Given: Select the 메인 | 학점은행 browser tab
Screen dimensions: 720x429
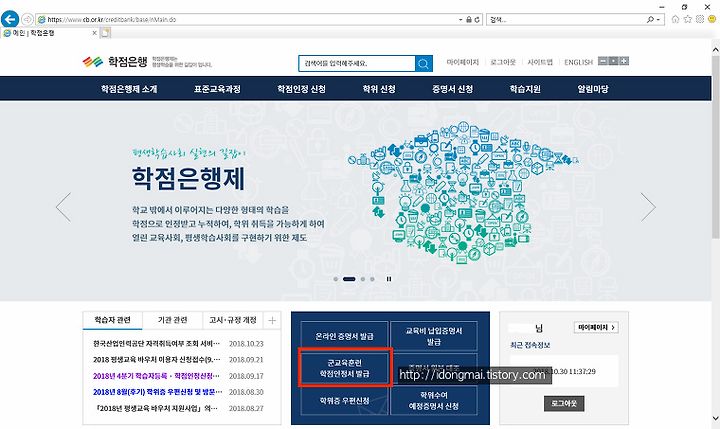Looking at the screenshot, I should (x=50, y=33).
